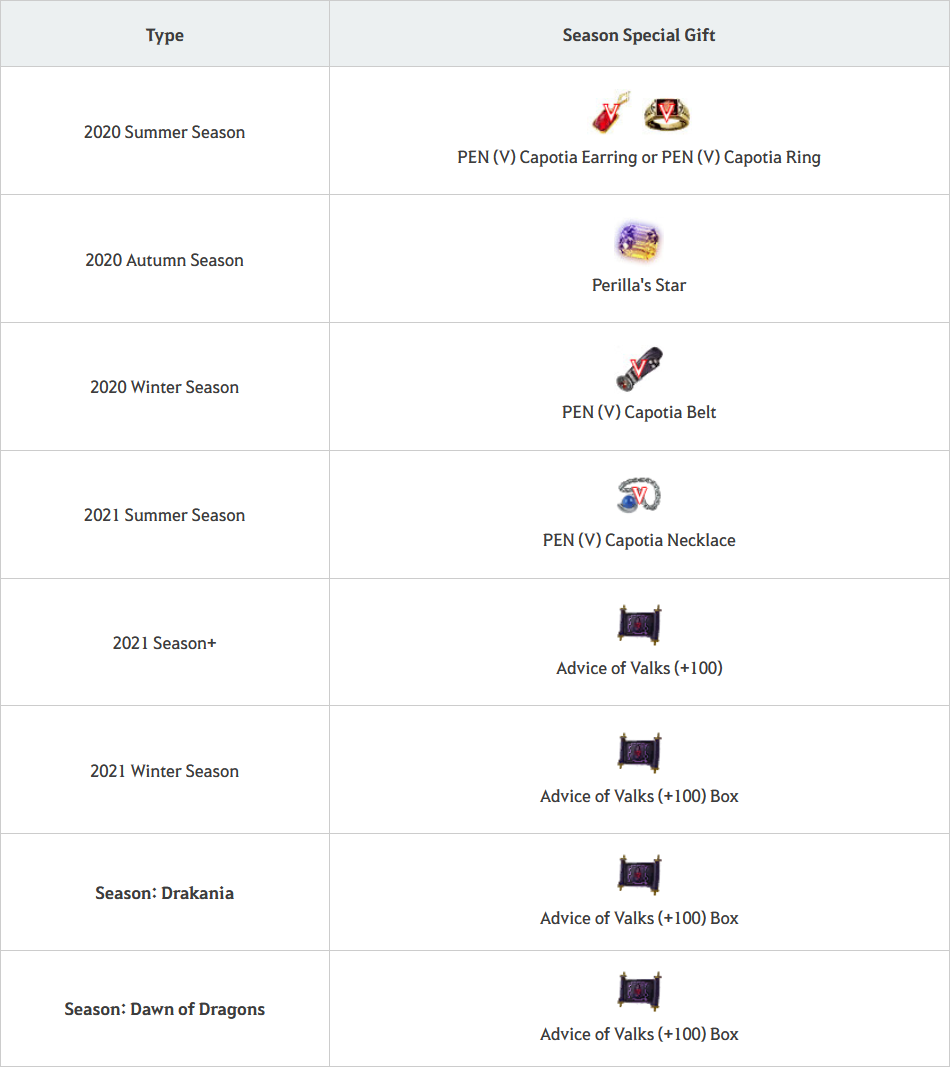950x1067 pixels.
Task: Click the 2020 Winter Season label
Action: pos(165,387)
